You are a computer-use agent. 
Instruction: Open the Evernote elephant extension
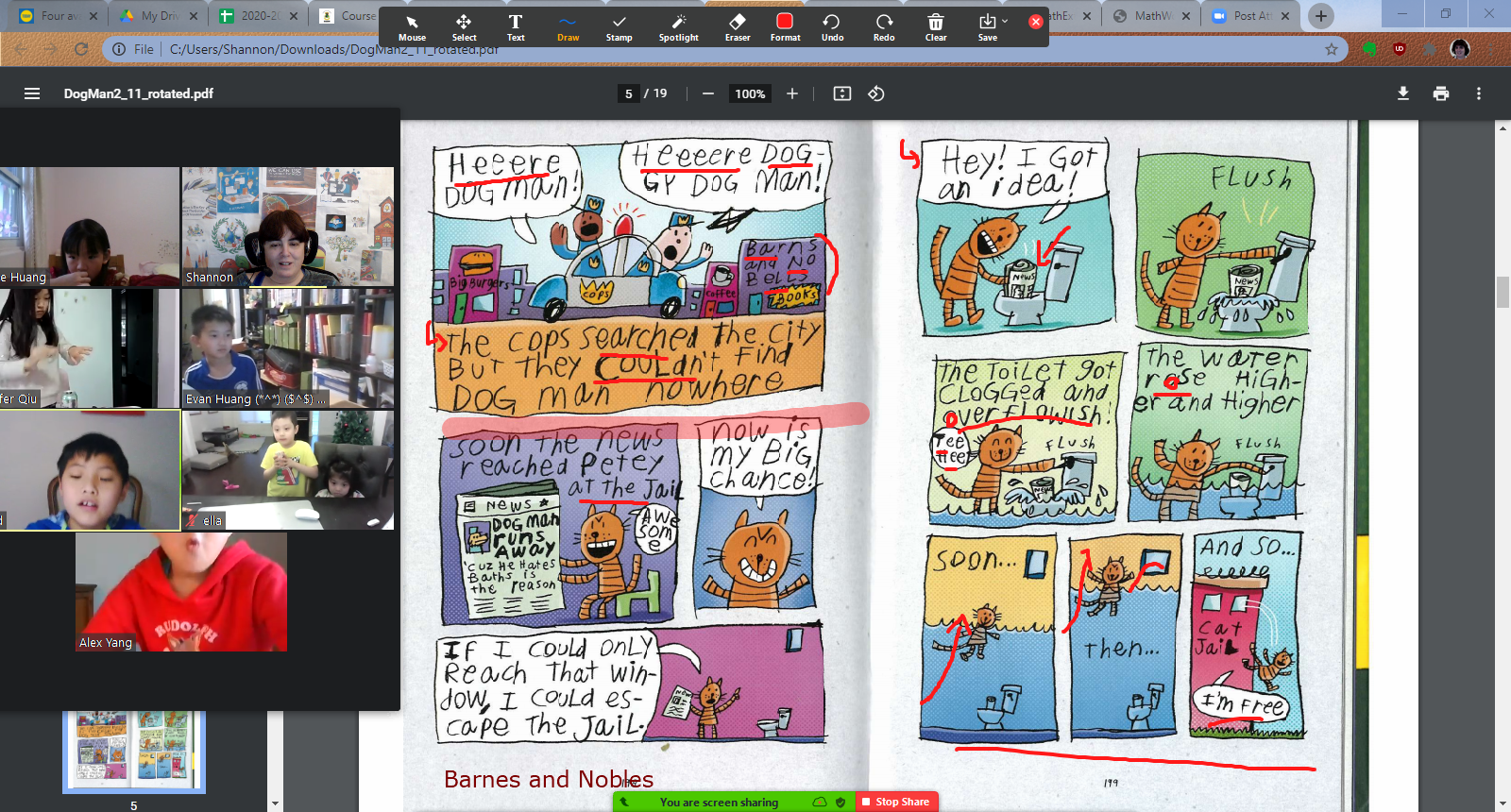point(1369,49)
